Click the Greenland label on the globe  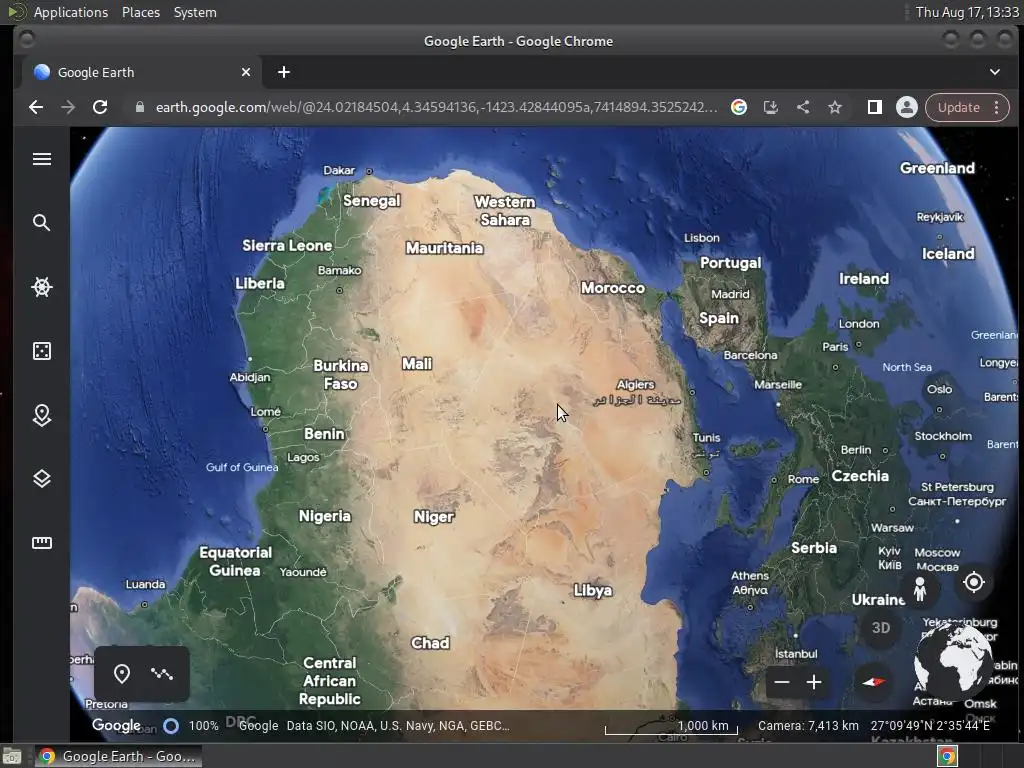pyautogui.click(x=937, y=168)
